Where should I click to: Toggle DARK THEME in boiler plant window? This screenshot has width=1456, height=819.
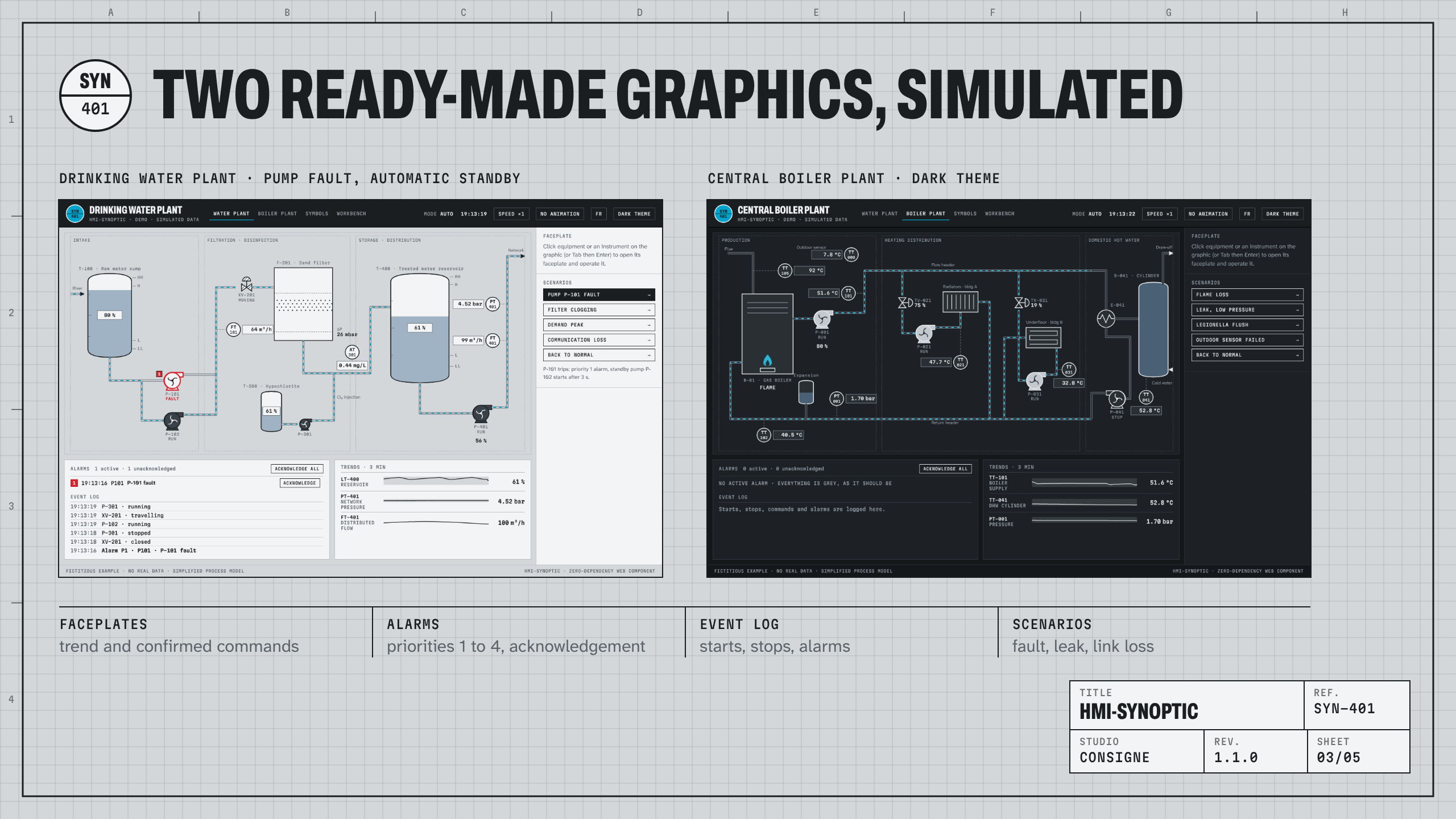(1283, 214)
